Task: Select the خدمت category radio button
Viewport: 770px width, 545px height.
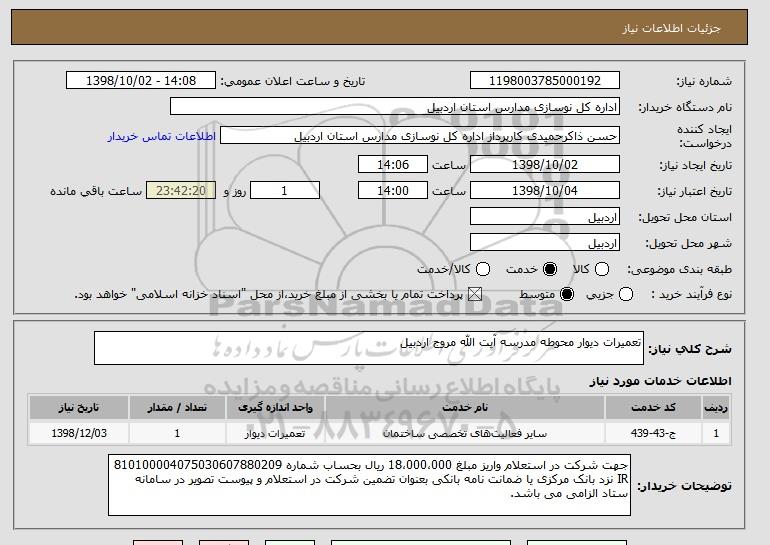Action: click(550, 269)
